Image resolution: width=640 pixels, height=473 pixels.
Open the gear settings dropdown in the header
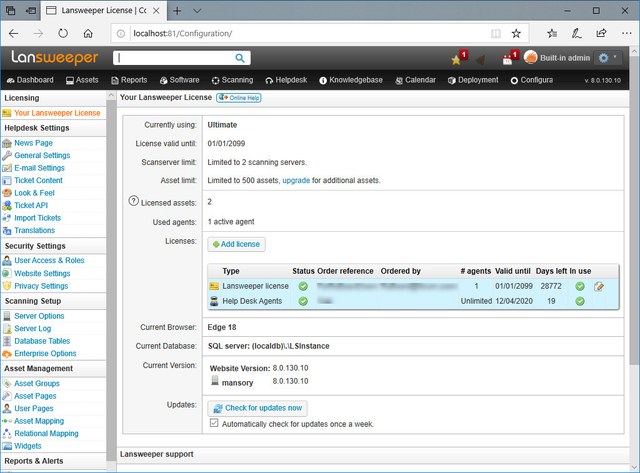[x=607, y=58]
